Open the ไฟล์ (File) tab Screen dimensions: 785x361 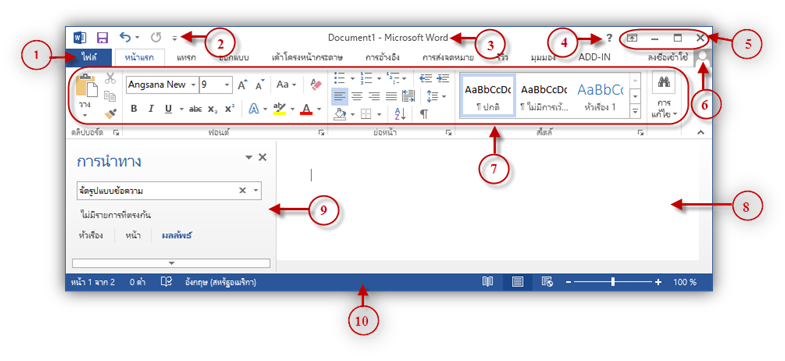tap(89, 57)
